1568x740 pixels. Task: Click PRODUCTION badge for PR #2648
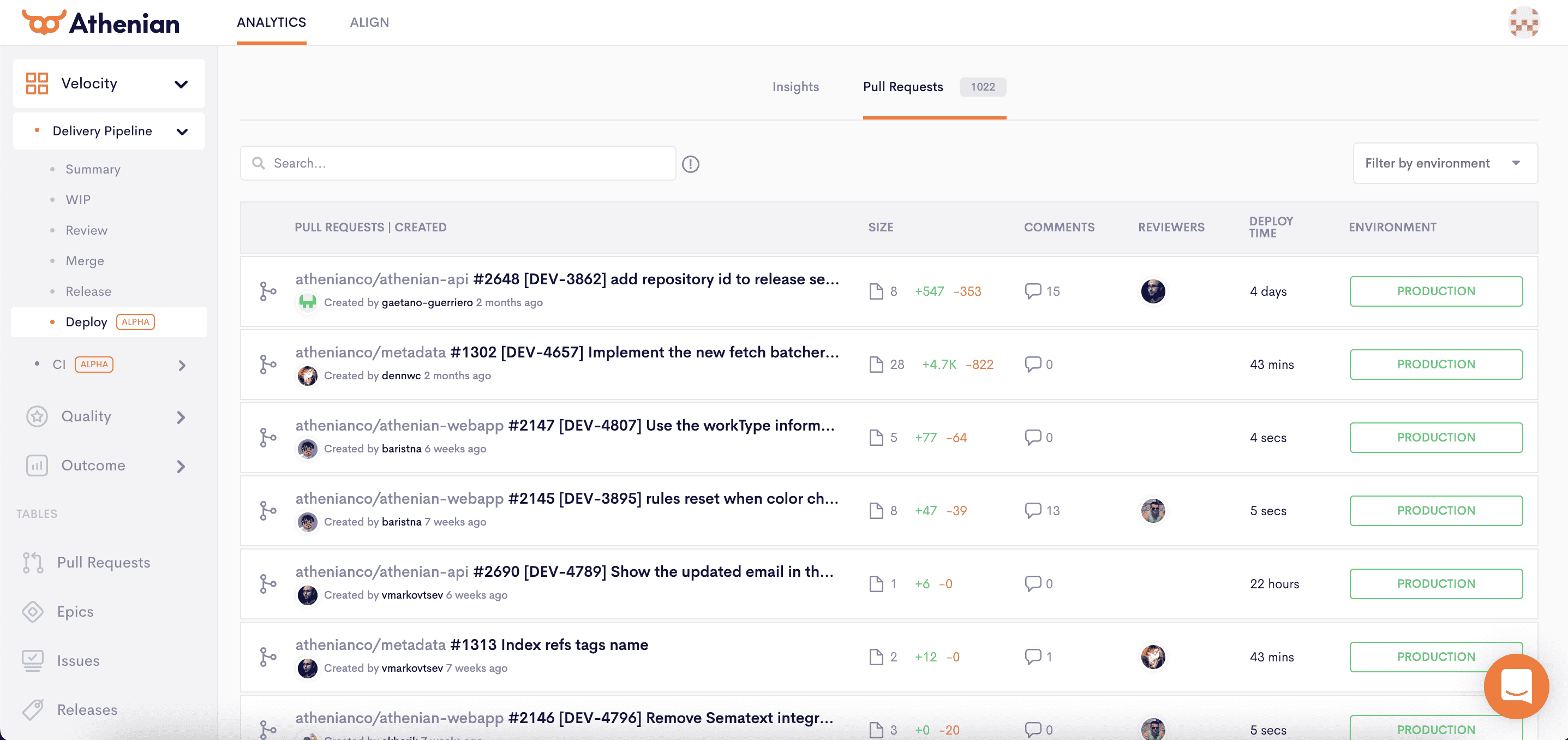pyautogui.click(x=1436, y=291)
